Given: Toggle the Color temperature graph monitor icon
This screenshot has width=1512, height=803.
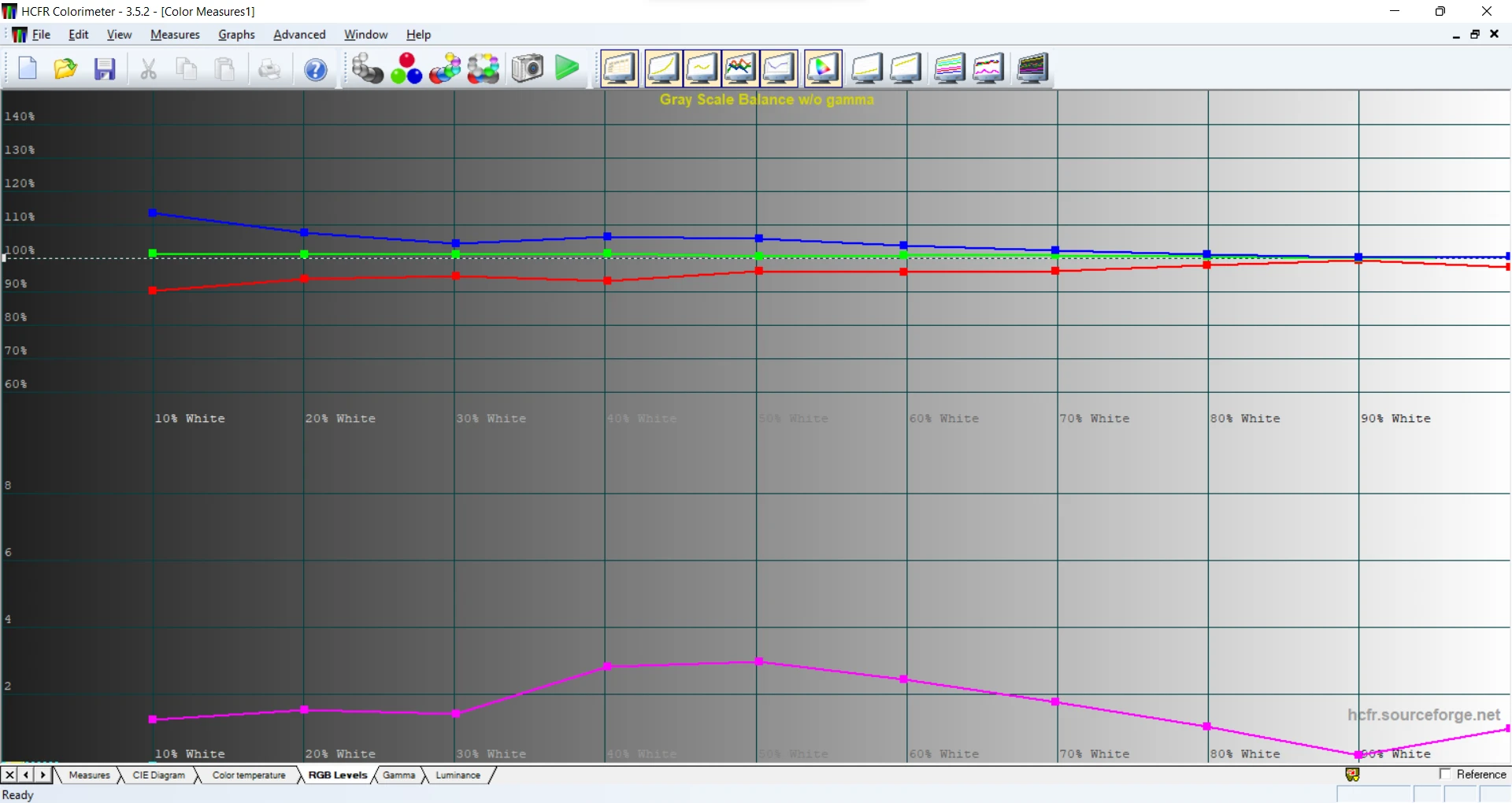Looking at the screenshot, I should point(779,68).
